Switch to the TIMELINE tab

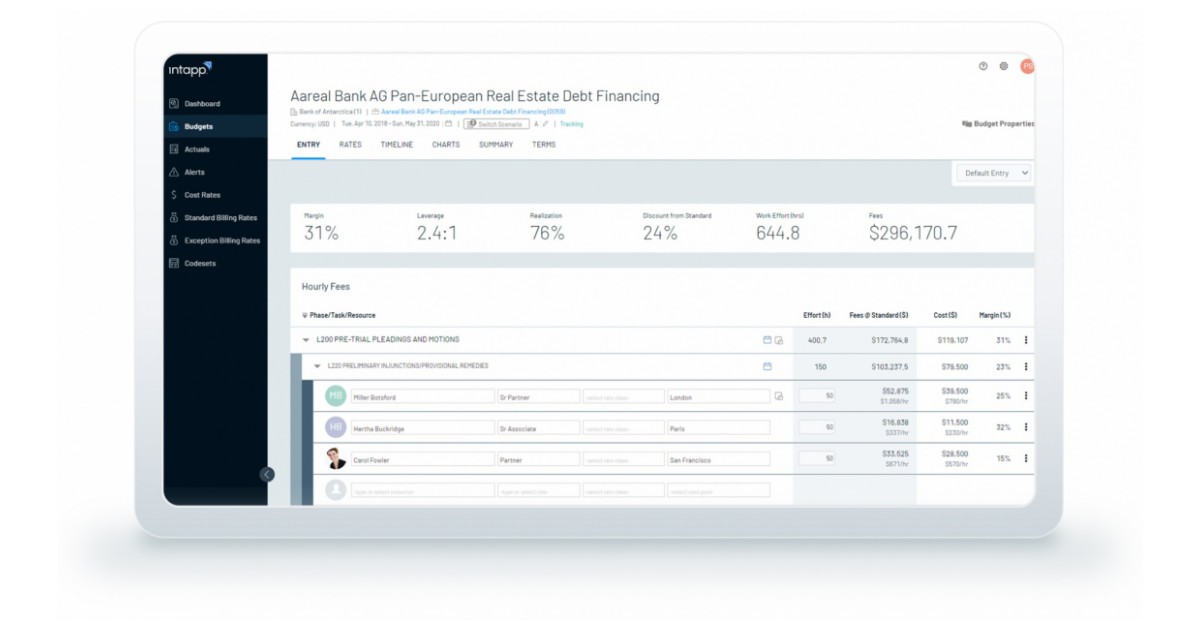(397, 145)
